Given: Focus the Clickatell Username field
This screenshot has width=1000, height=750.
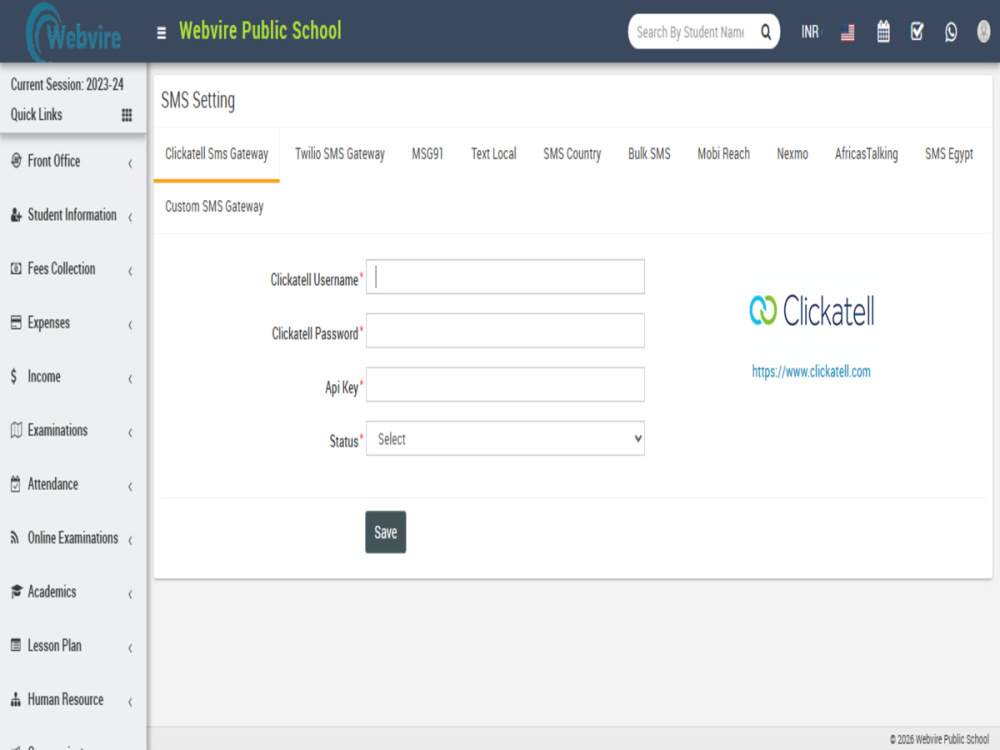Looking at the screenshot, I should pos(505,277).
